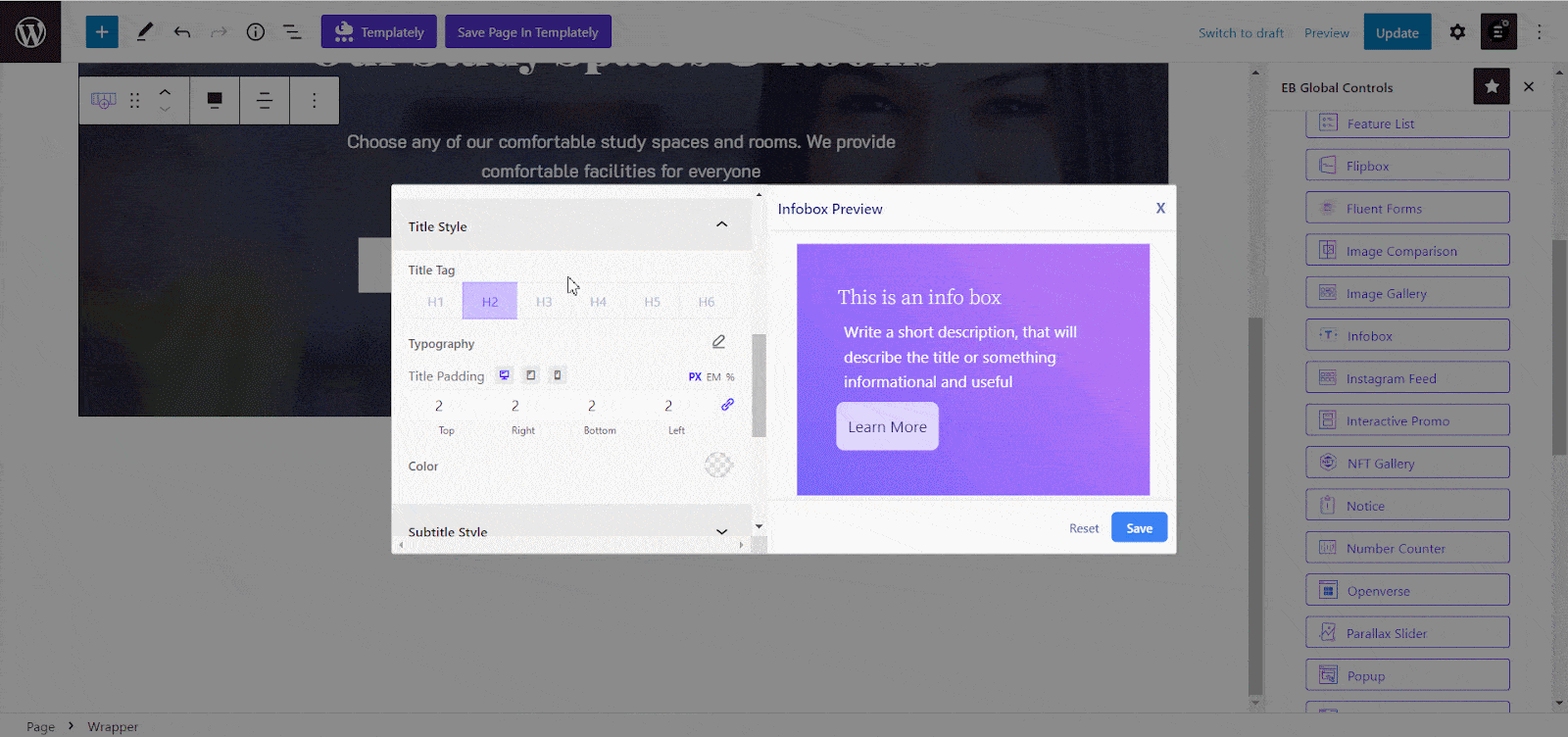Move block down with the down arrow

coord(165,109)
